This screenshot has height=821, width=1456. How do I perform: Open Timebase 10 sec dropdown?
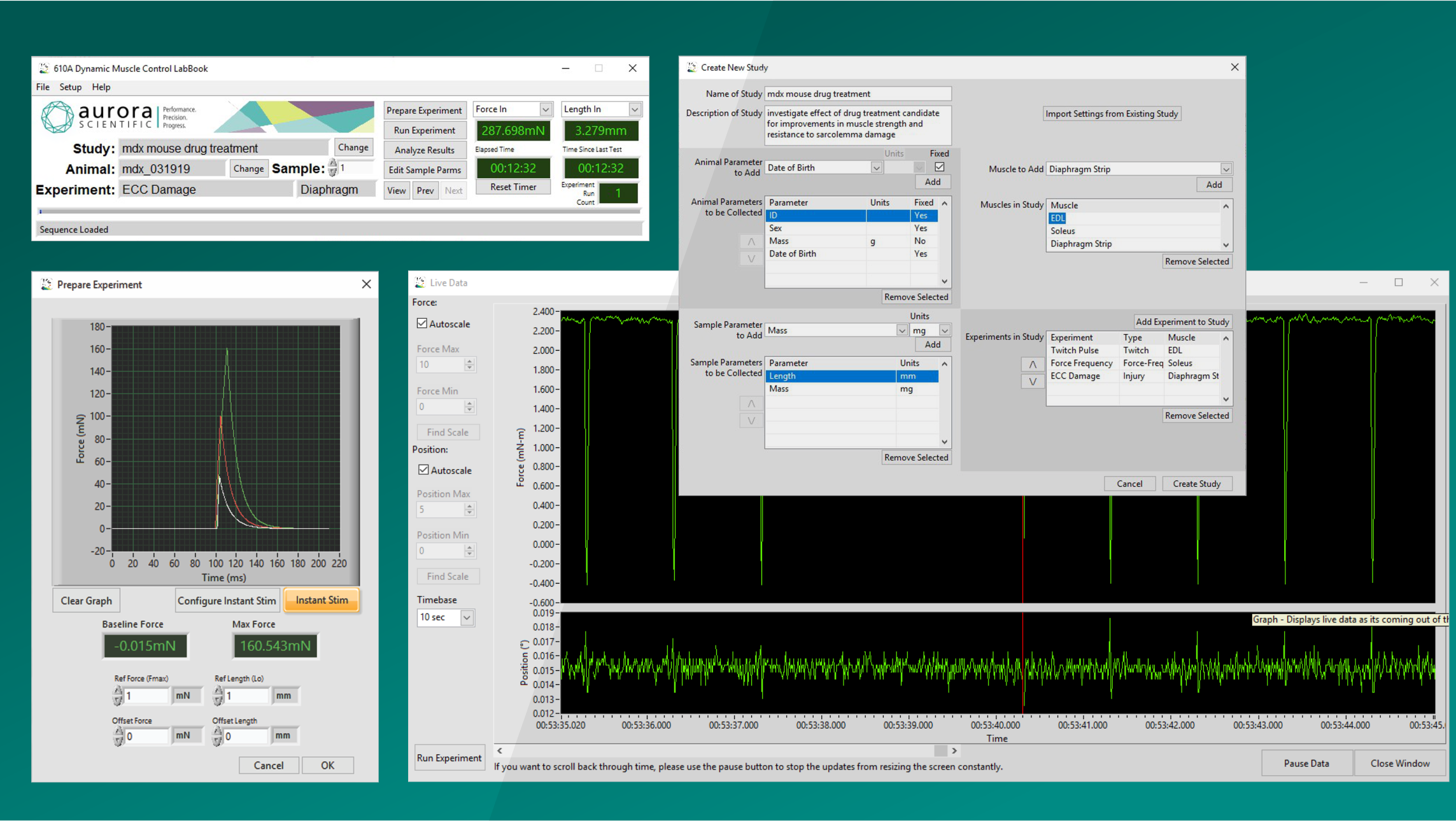point(467,617)
